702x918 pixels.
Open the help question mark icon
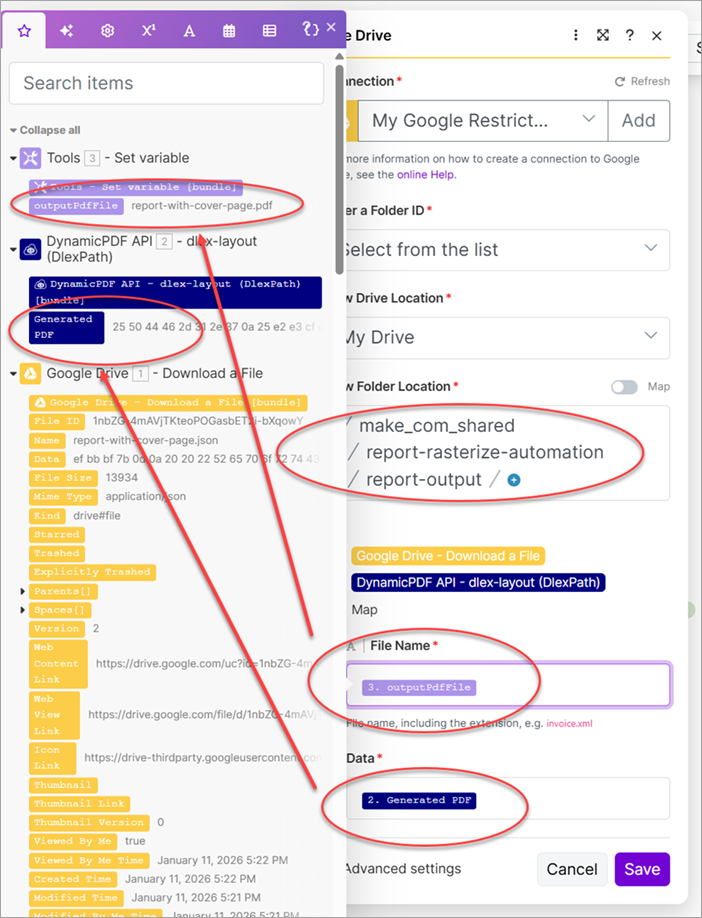coord(630,35)
